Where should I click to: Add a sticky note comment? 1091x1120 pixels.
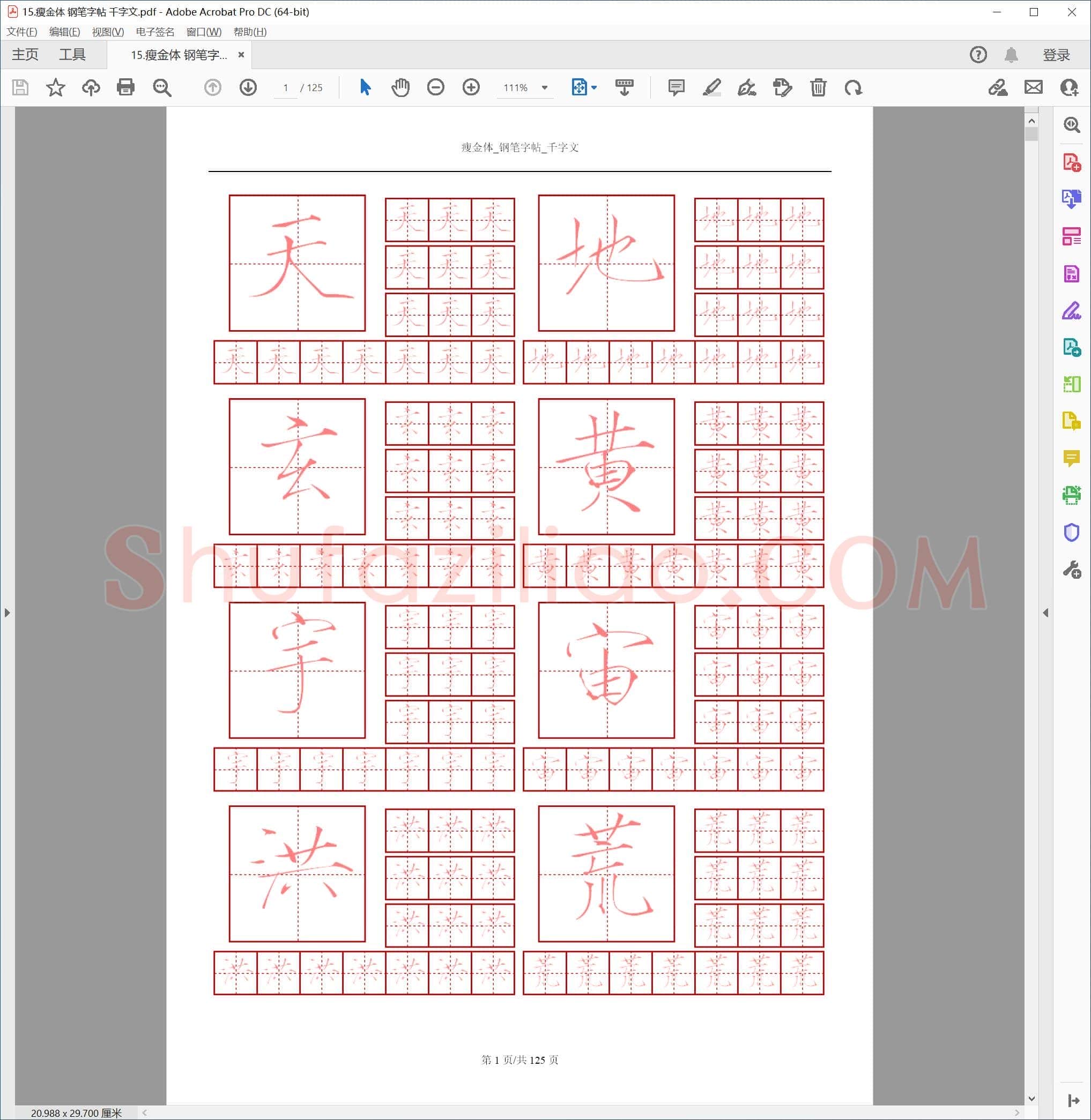[x=676, y=88]
